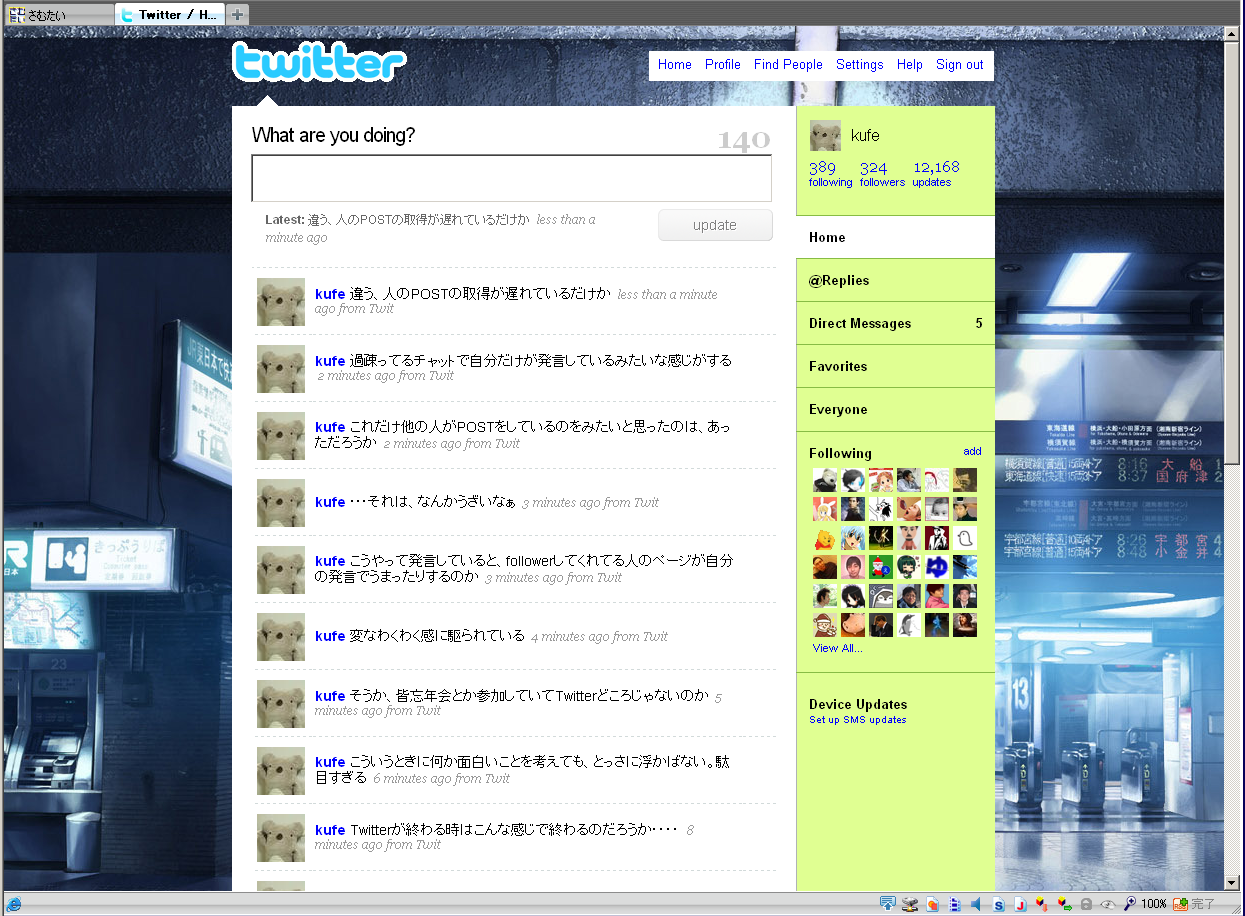The height and width of the screenshot is (916, 1245).
Task: Open the less than a minute ago timestamp of the first tweet
Action: point(516,301)
